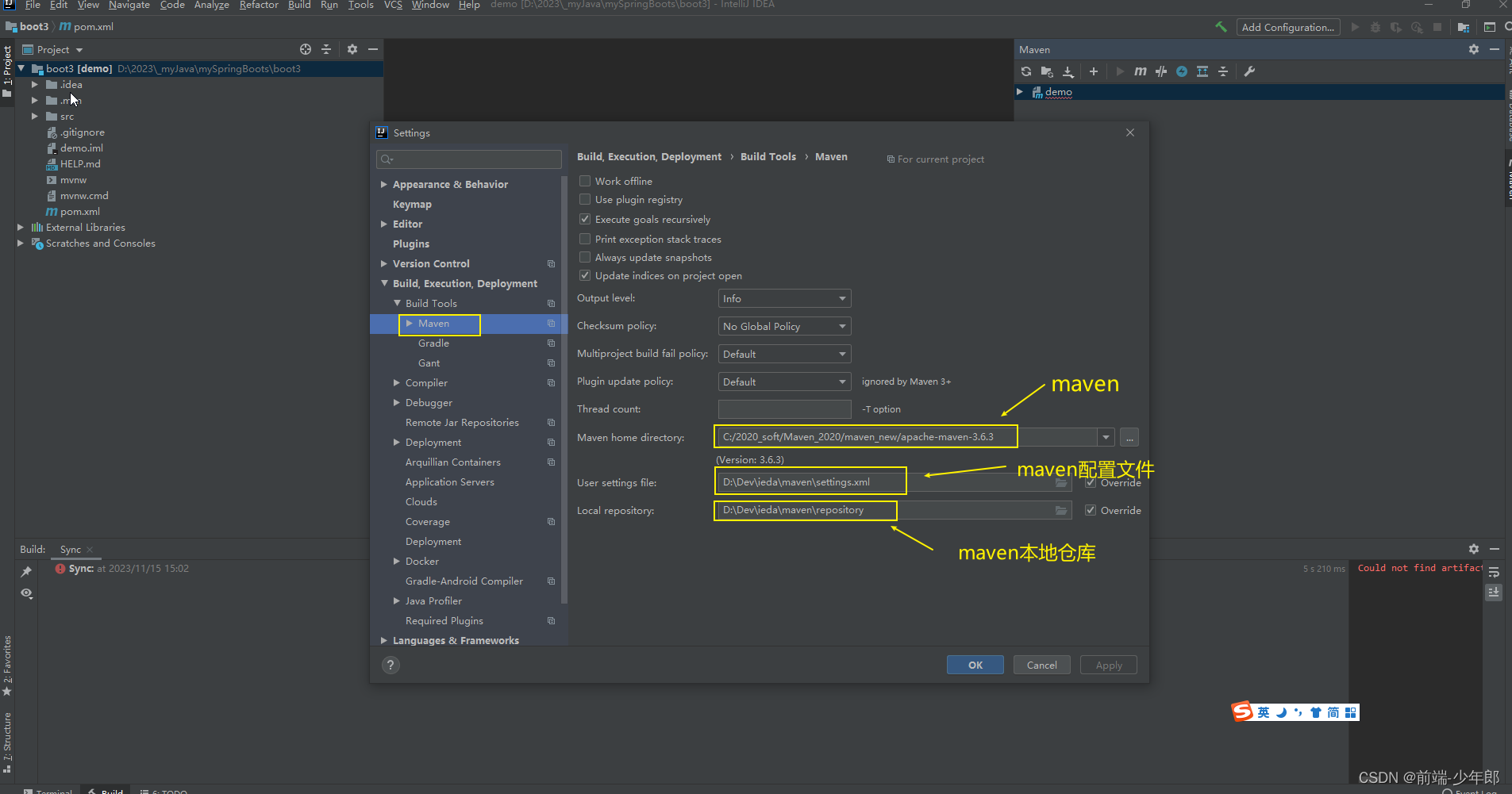The height and width of the screenshot is (794, 1512).
Task: Open the VCS menu
Action: 393,5
